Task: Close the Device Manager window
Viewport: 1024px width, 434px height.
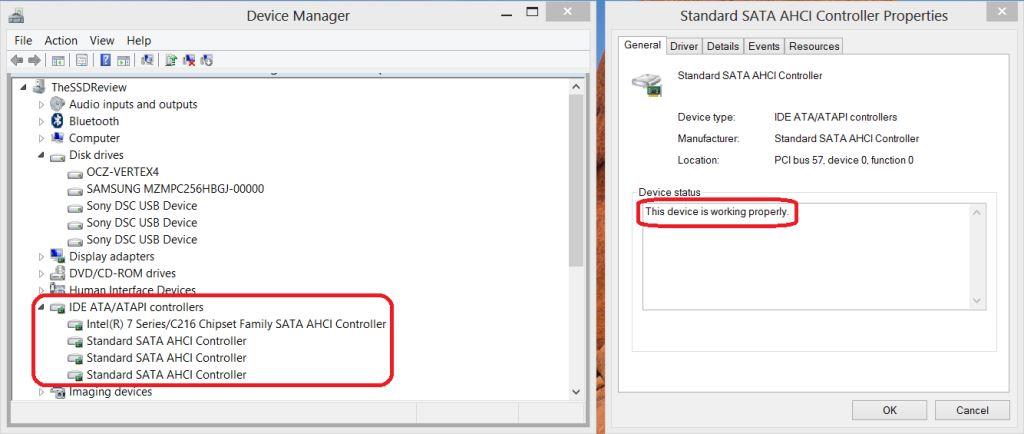Action: 568,12
